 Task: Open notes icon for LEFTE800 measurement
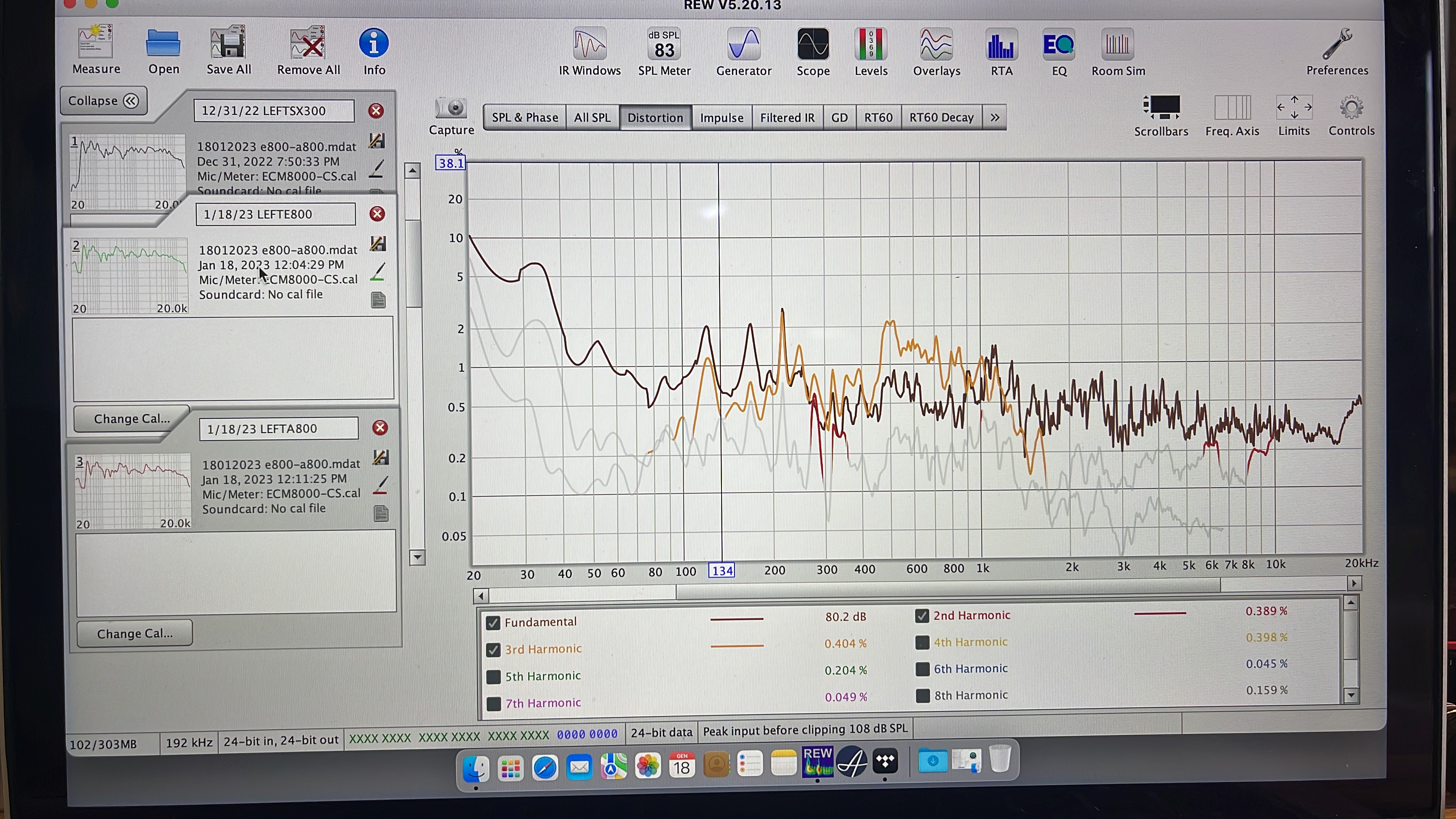[x=378, y=300]
